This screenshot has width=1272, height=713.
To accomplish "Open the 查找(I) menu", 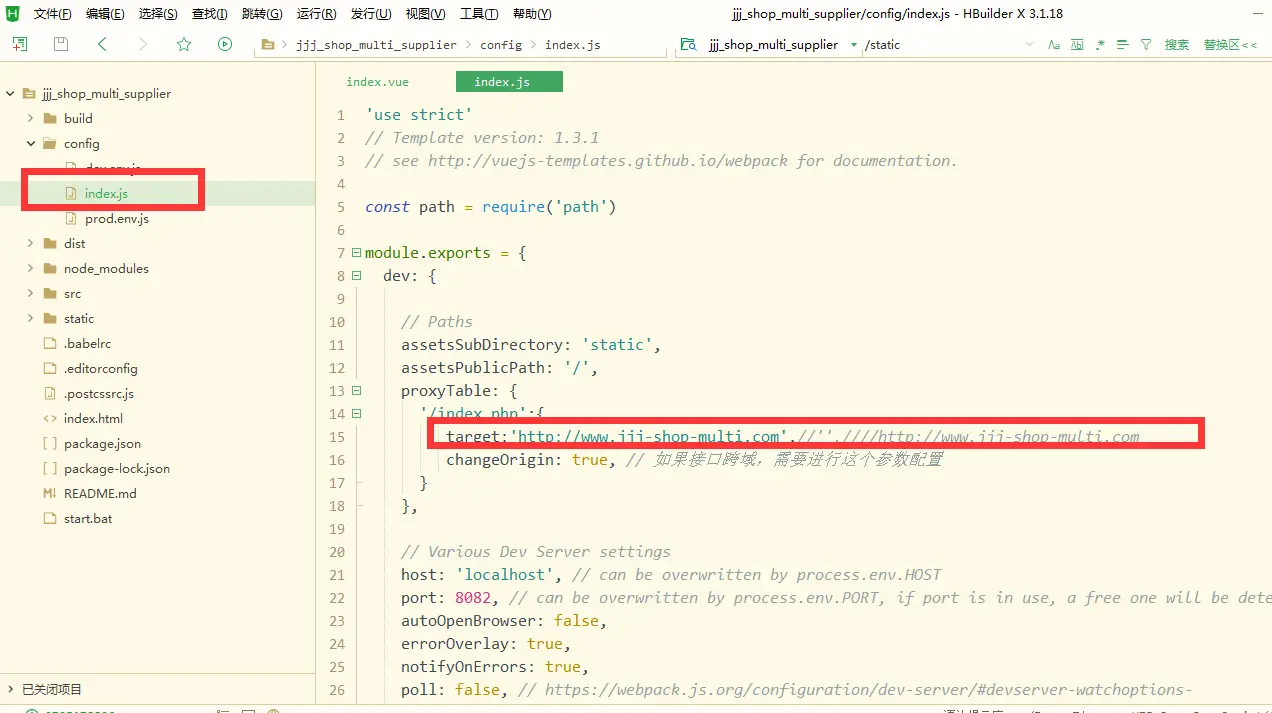I will pyautogui.click(x=210, y=14).
